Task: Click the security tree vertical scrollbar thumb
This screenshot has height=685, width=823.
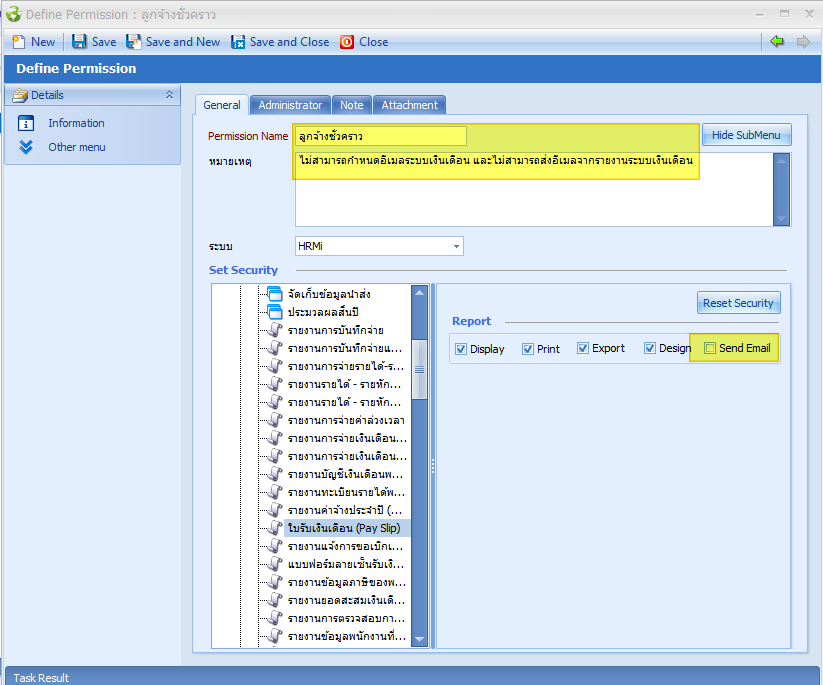Action: point(420,368)
